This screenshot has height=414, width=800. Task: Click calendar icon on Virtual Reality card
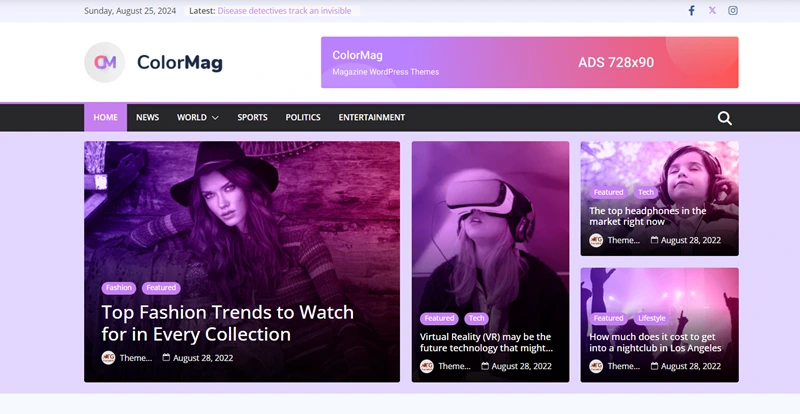pos(485,366)
